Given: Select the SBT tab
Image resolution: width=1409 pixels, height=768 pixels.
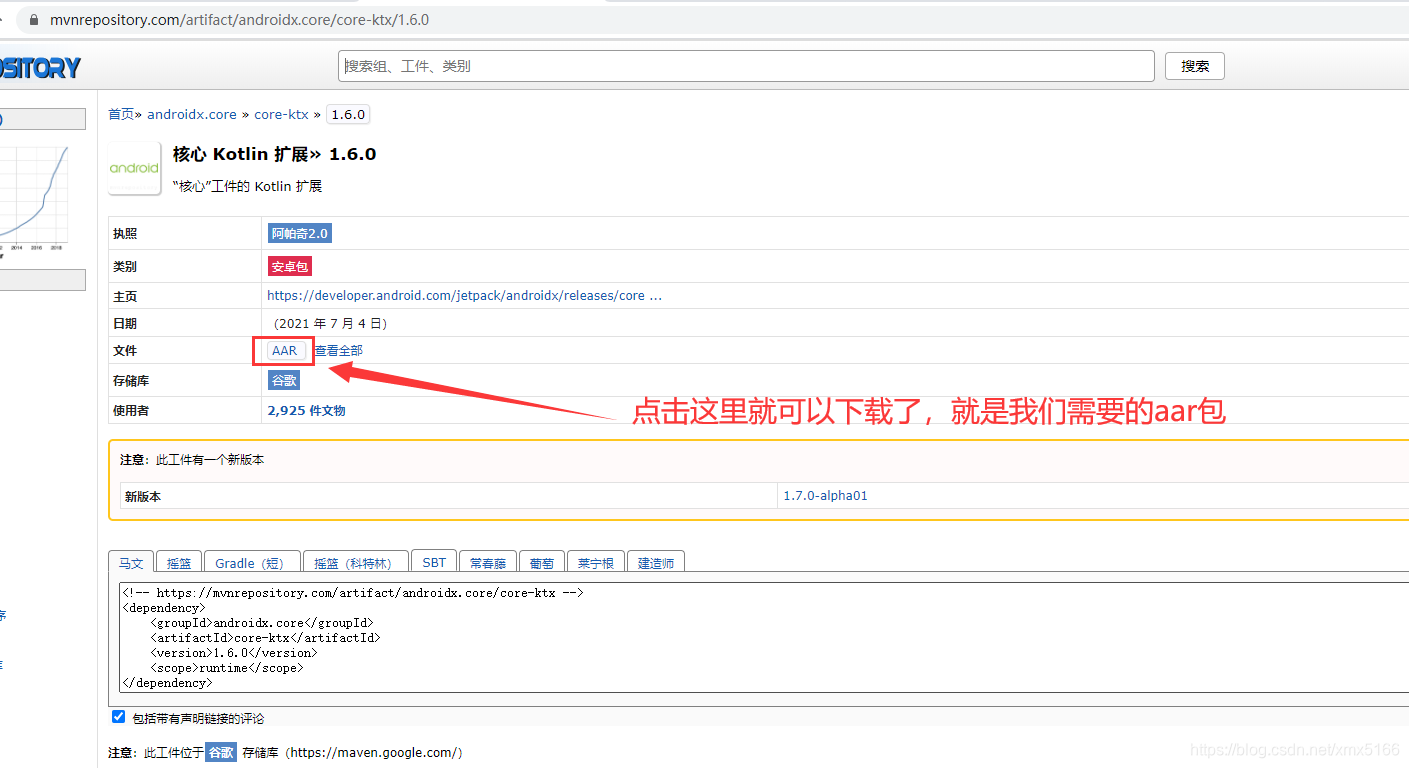Looking at the screenshot, I should click(434, 563).
